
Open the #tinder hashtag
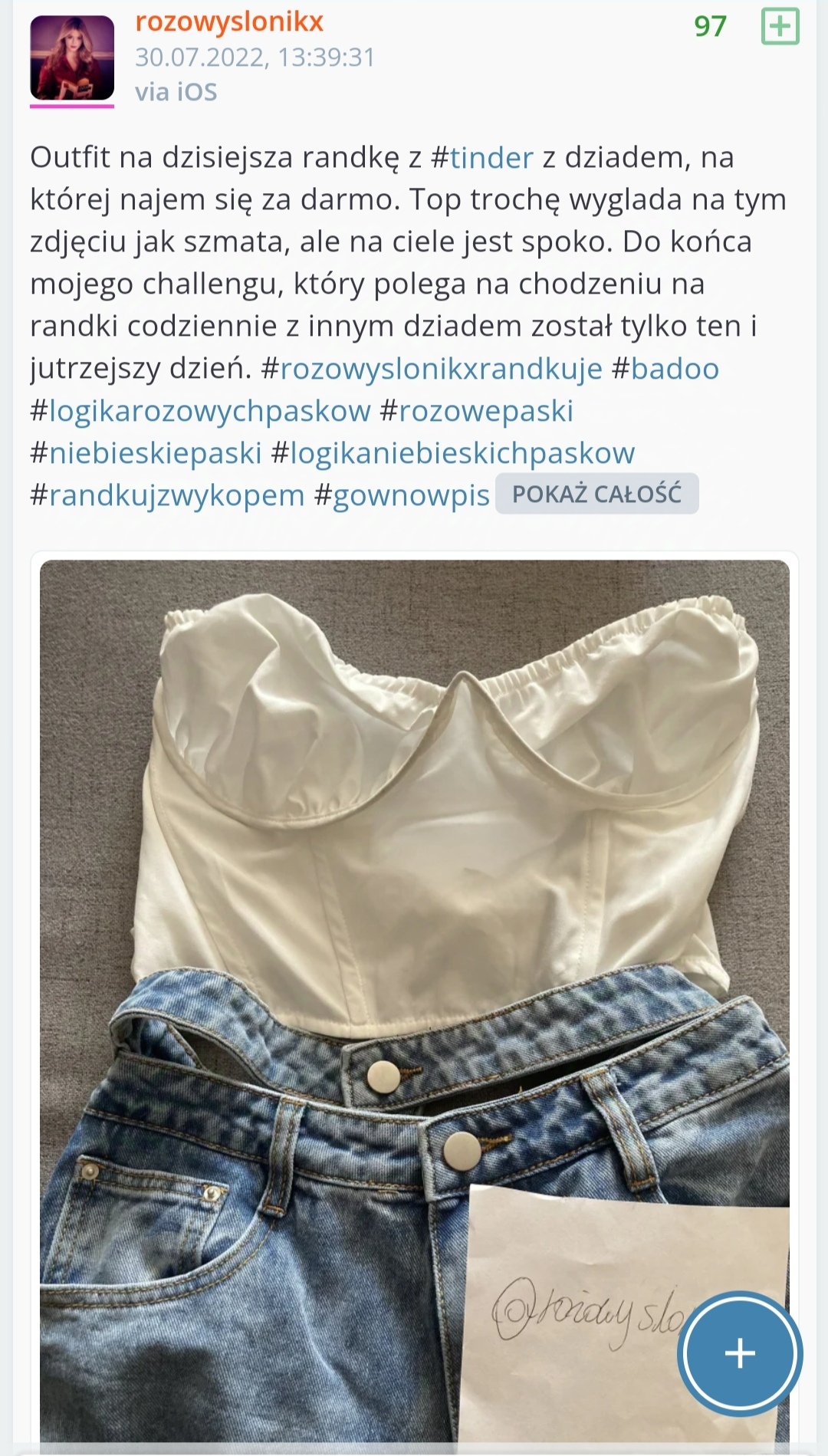click(482, 157)
